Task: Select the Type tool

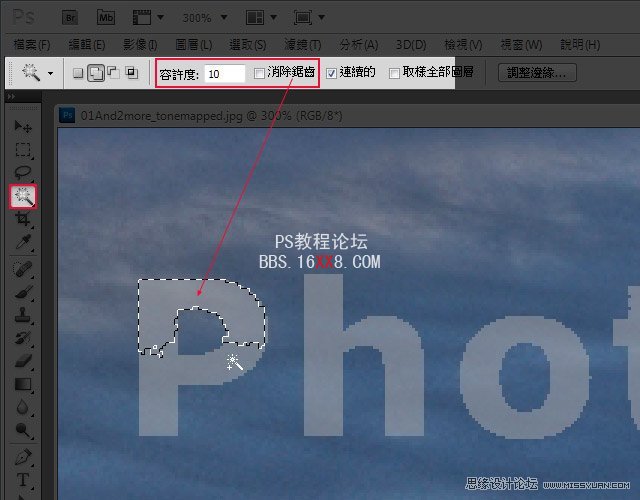Action: tap(23, 480)
